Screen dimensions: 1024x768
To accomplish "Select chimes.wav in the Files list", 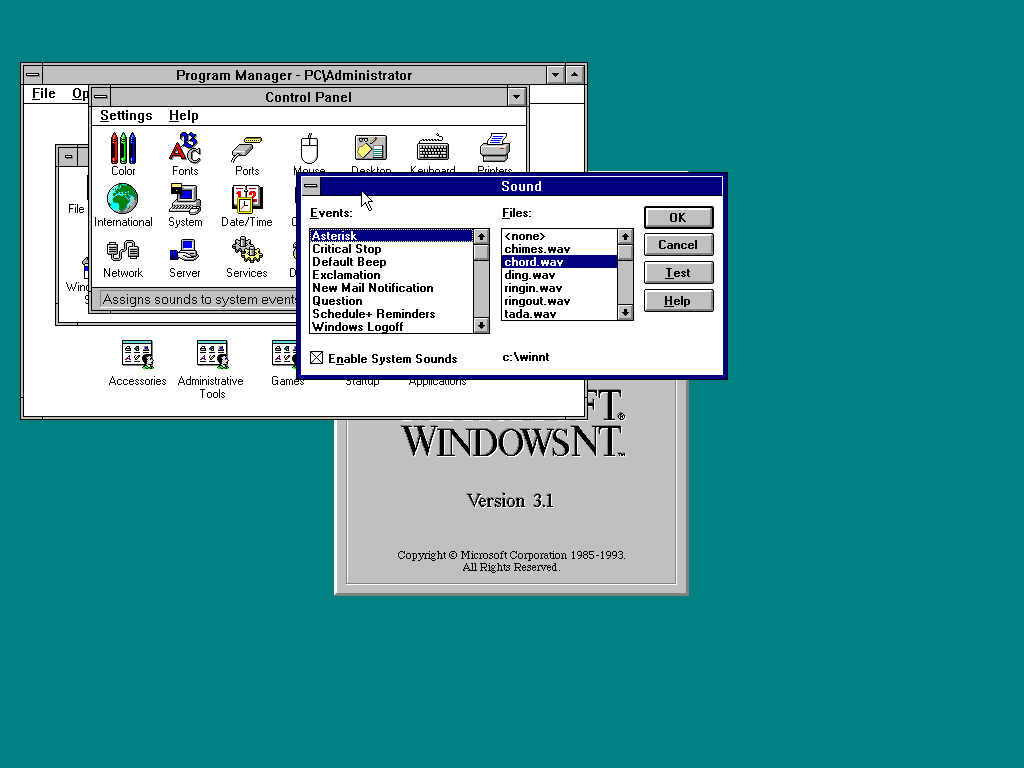I will 560,249.
